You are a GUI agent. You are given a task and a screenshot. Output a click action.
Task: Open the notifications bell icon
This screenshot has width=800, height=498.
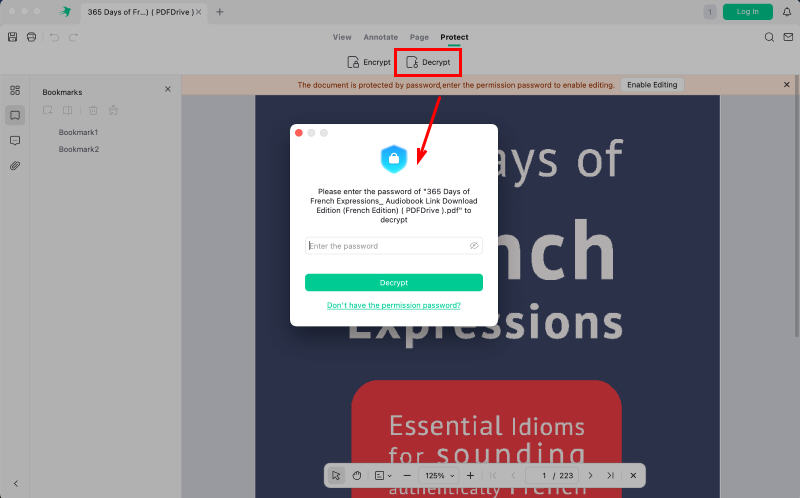coord(787,12)
